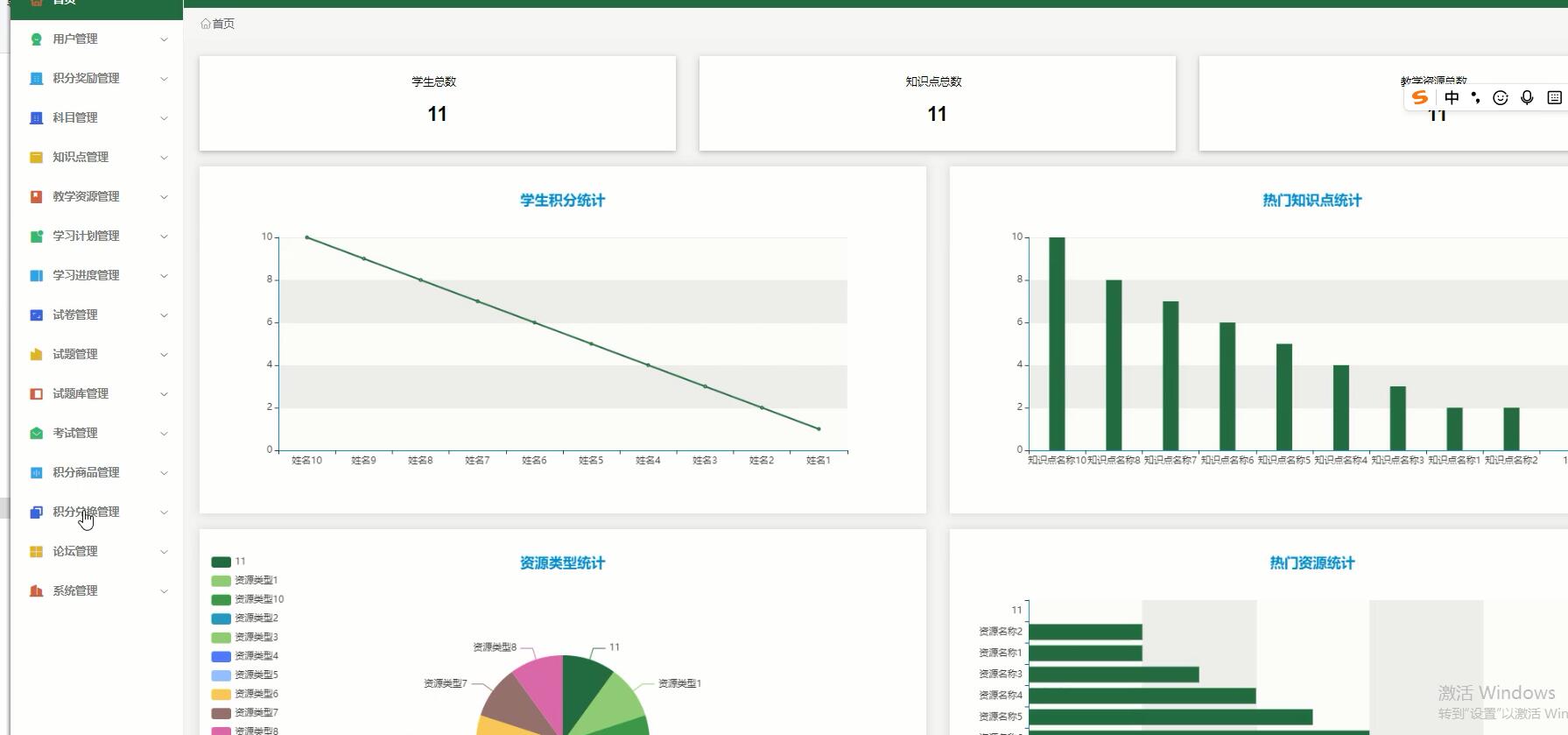Toggle the 资源类型6 legend entry
This screenshot has width=1568, height=735.
coord(244,694)
